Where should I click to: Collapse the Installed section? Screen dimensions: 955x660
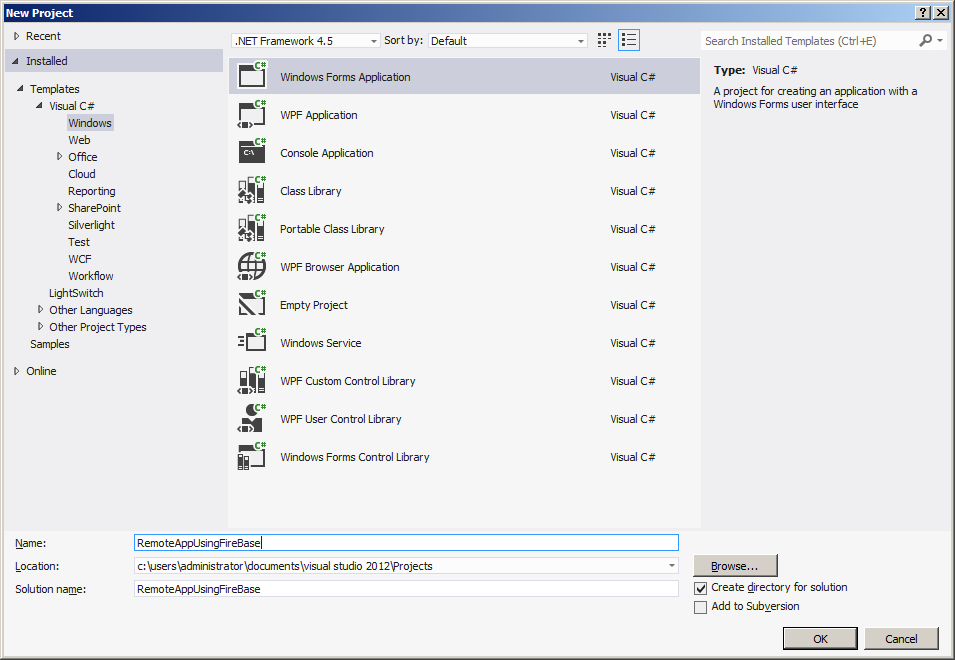click(x=16, y=61)
